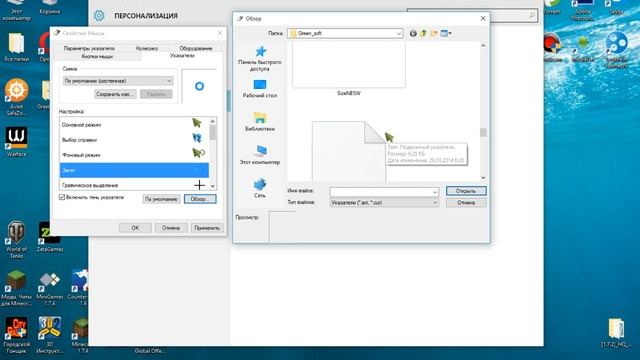Open Моды, Читы для Minecraft shortcut
This screenshot has height=360, width=640.
click(x=16, y=288)
